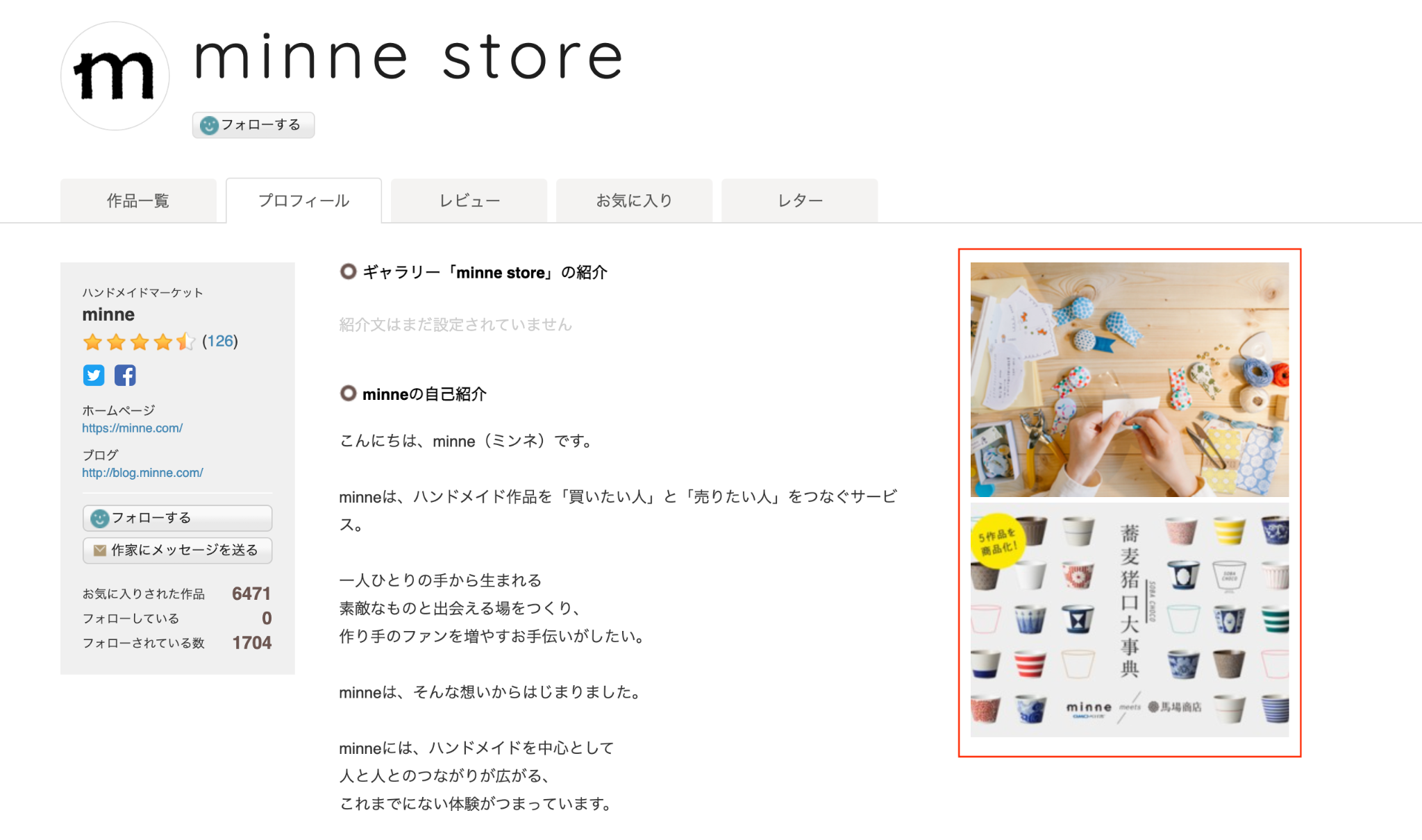1422x840 pixels.
Task: Click the star rating icons
Action: click(x=139, y=342)
